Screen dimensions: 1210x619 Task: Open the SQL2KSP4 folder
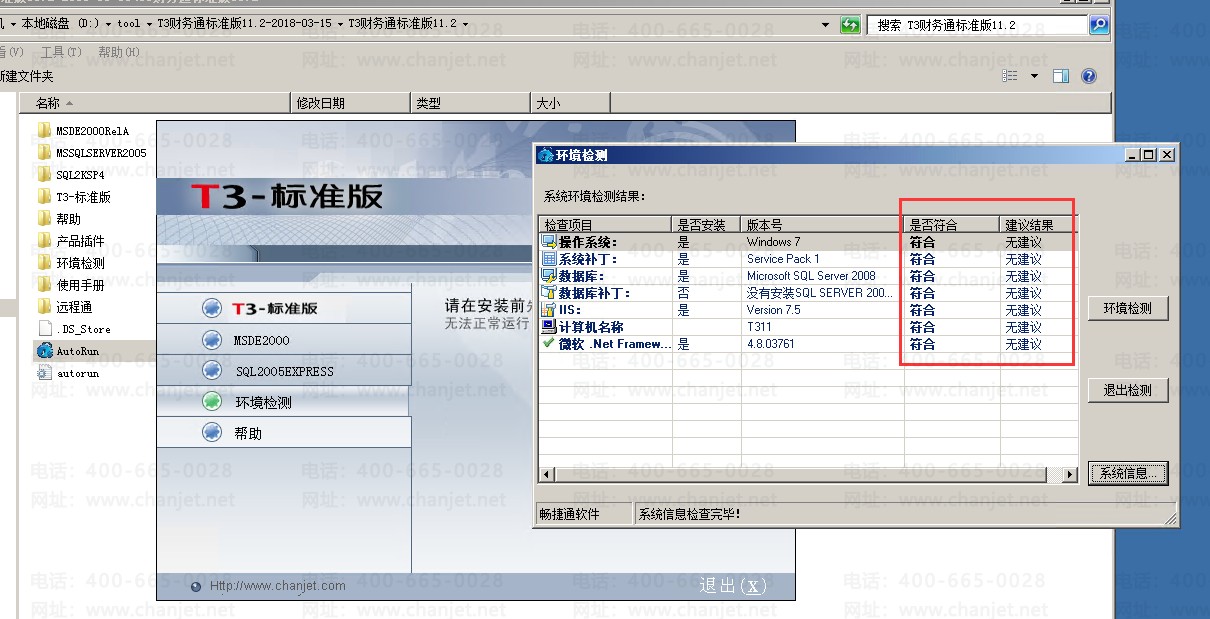point(72,175)
